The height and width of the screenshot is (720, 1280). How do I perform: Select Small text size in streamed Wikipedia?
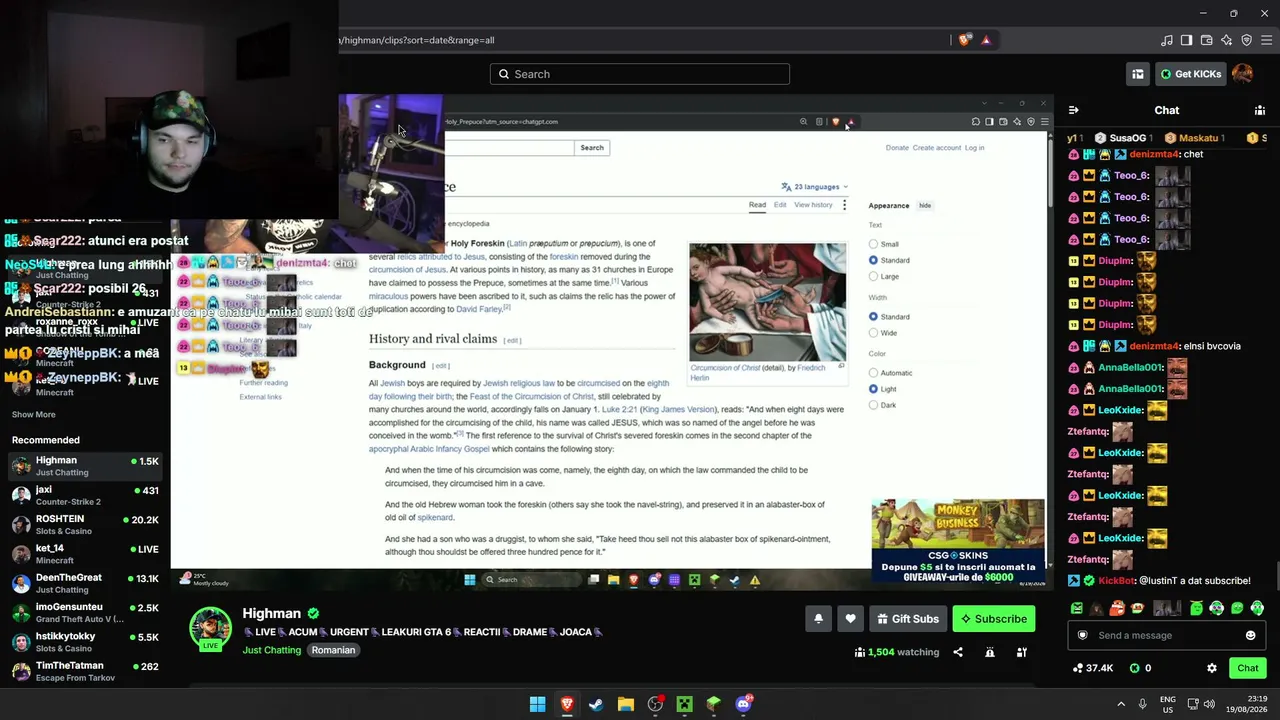pyautogui.click(x=873, y=244)
